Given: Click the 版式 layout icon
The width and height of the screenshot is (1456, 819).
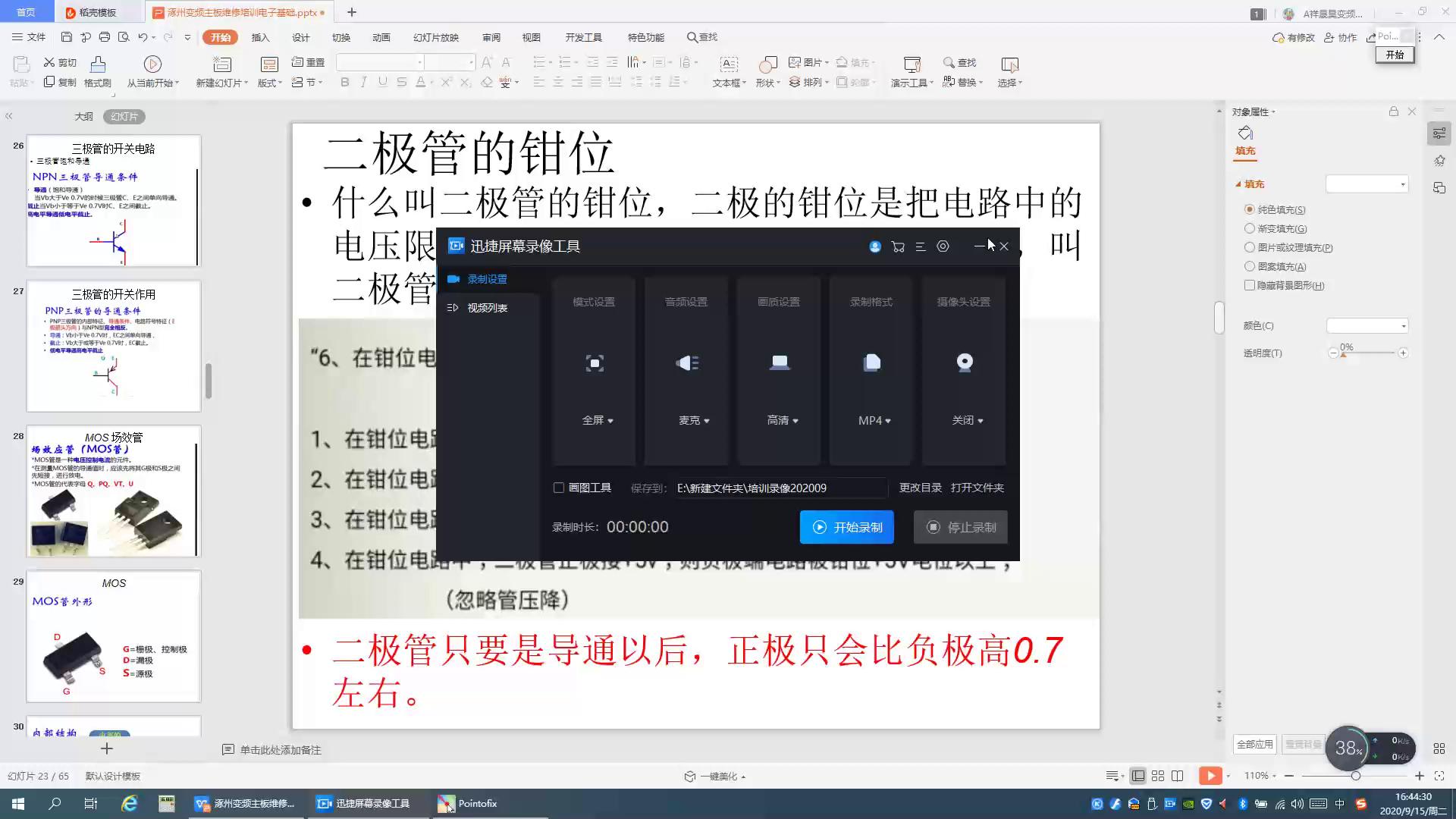Looking at the screenshot, I should point(269,64).
